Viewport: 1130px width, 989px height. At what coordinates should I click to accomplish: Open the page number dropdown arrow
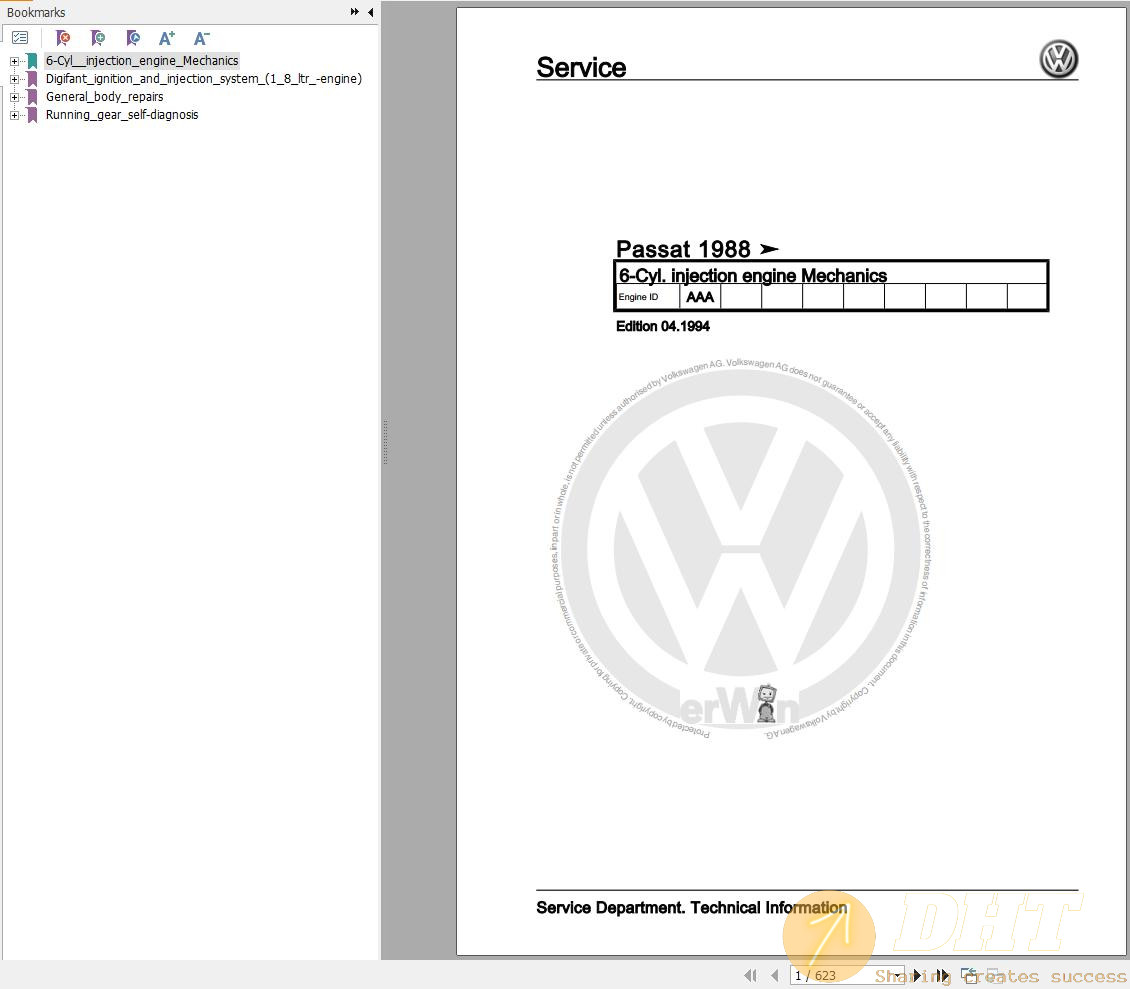point(897,975)
